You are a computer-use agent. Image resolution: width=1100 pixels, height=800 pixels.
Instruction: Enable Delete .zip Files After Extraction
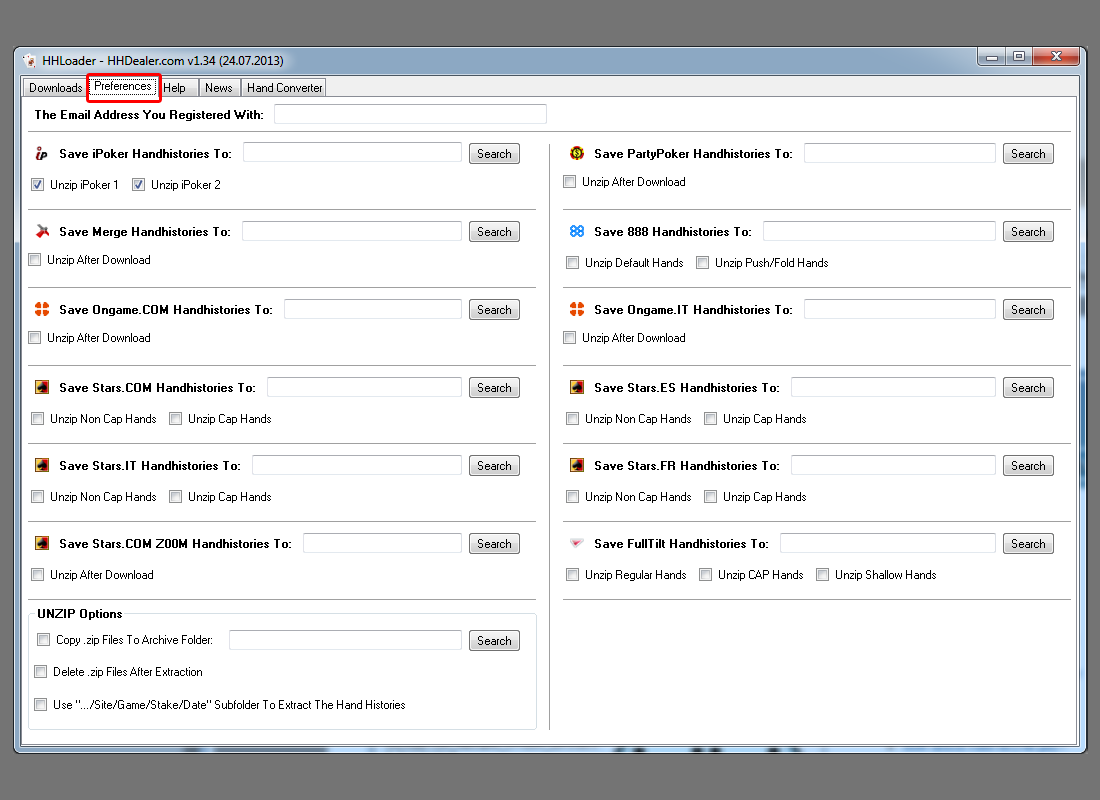pos(41,672)
